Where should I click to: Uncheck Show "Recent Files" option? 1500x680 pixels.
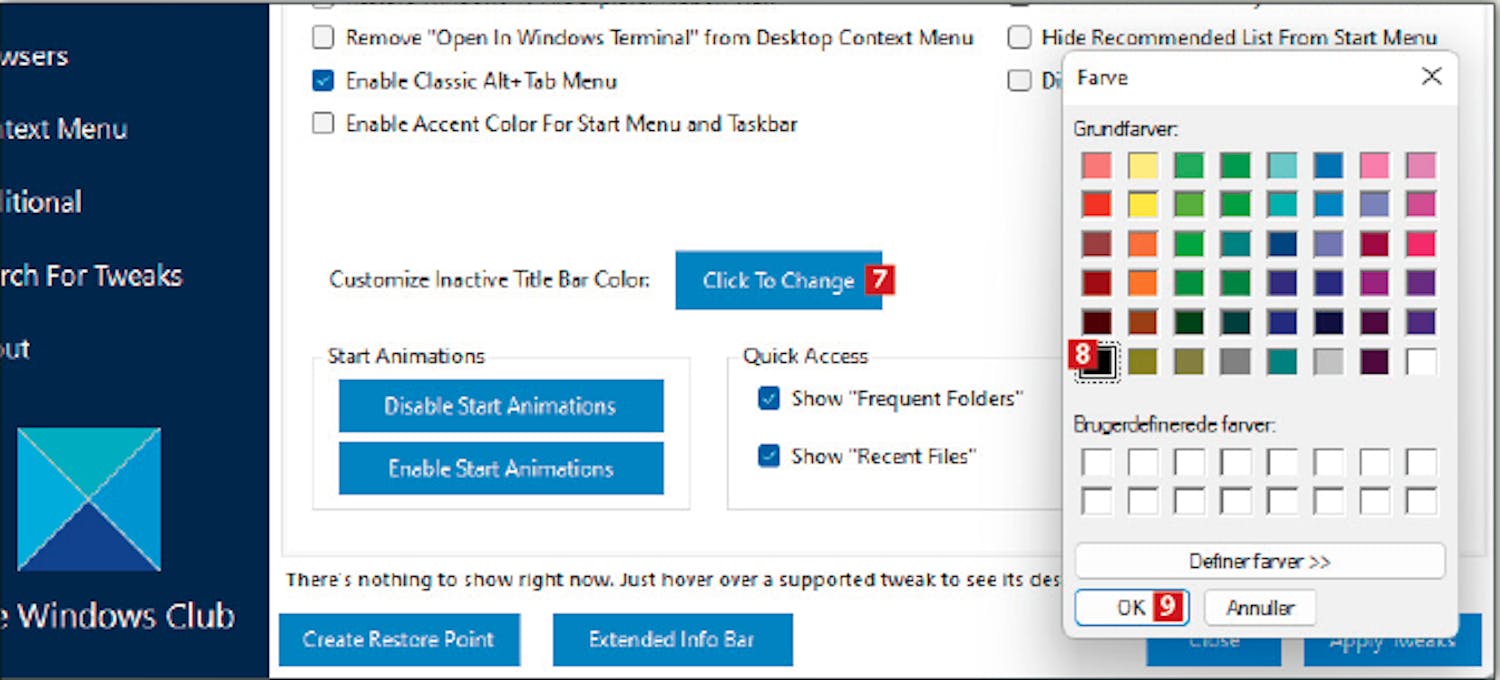tap(769, 457)
